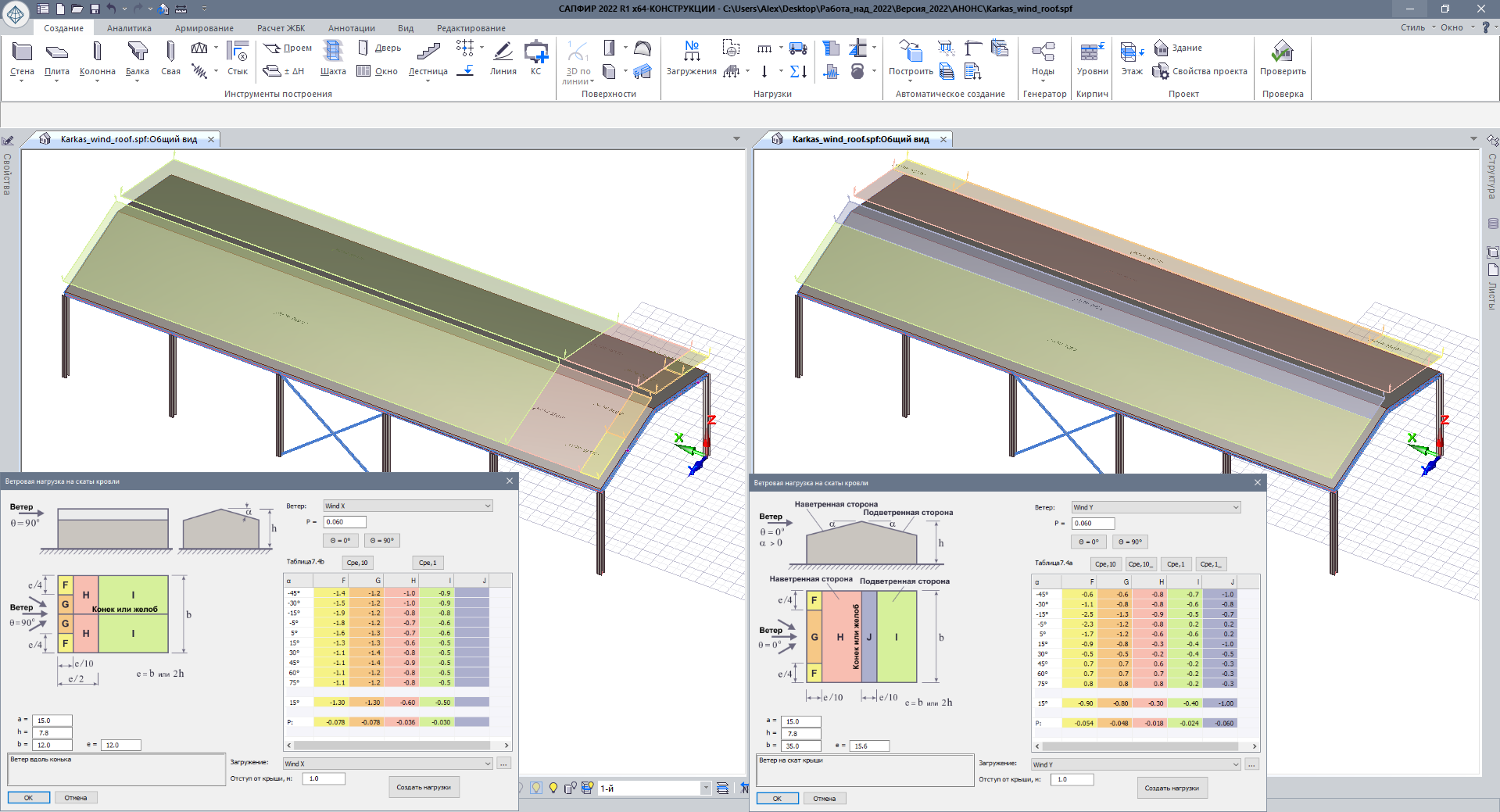Open the 1-й floor selector dropdown
The width and height of the screenshot is (1500, 812).
705,788
